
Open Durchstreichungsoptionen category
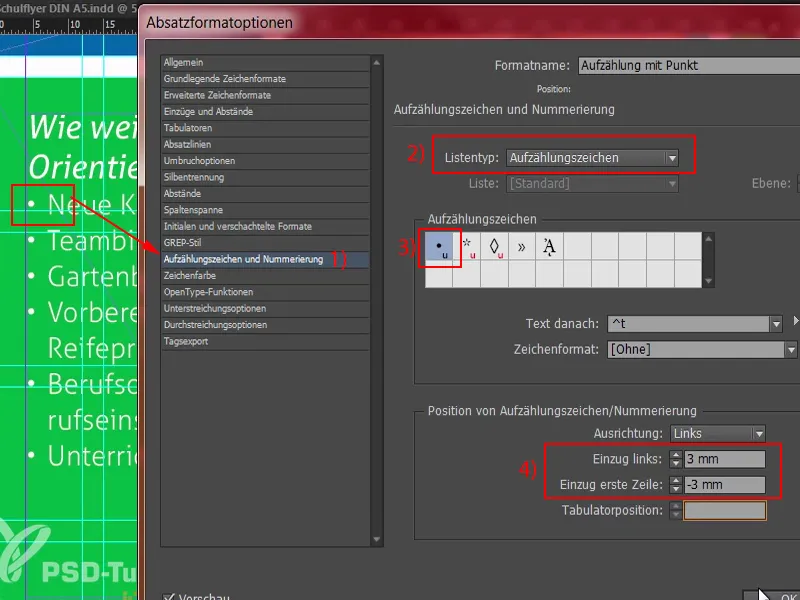coord(265,324)
